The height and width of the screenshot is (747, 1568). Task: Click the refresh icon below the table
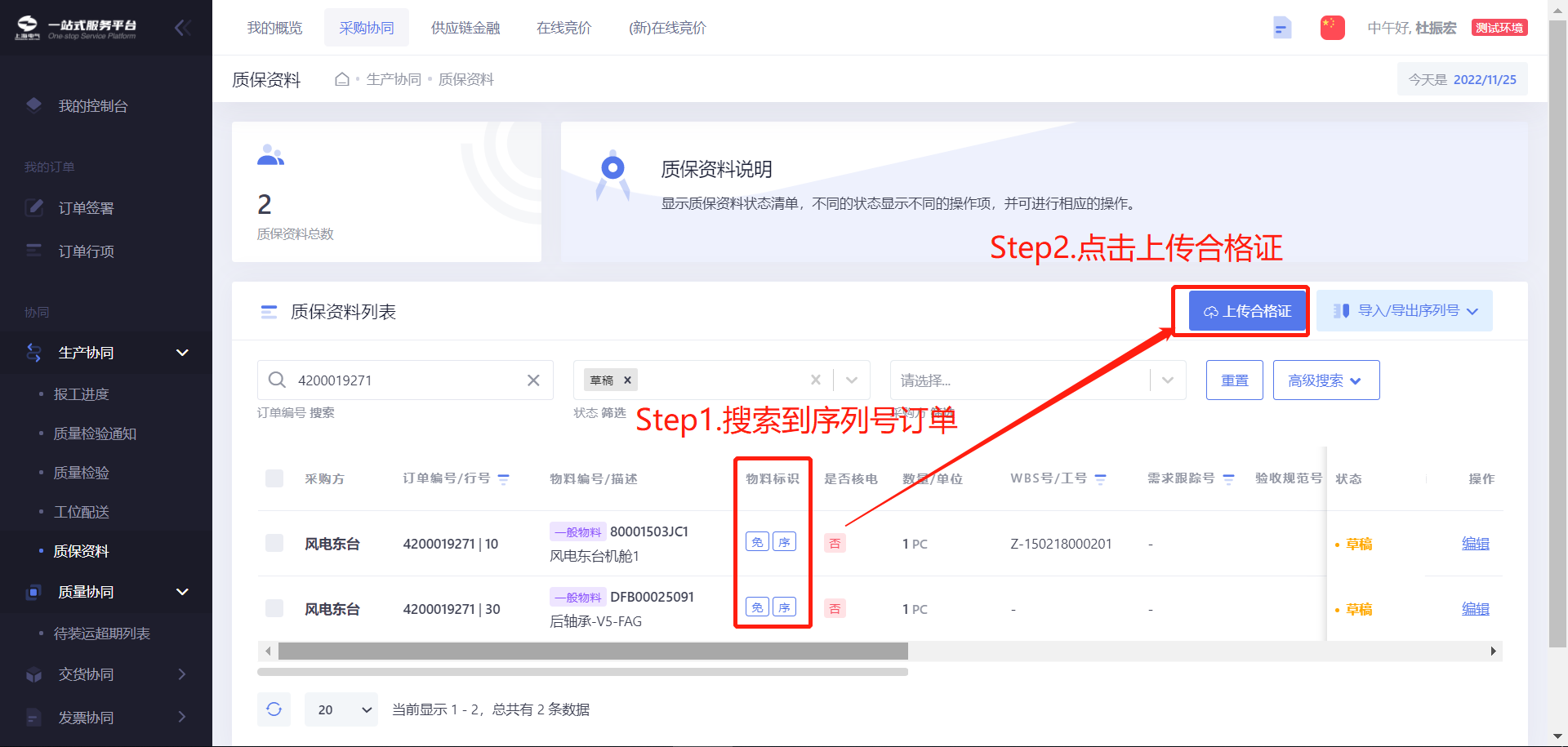[x=274, y=709]
